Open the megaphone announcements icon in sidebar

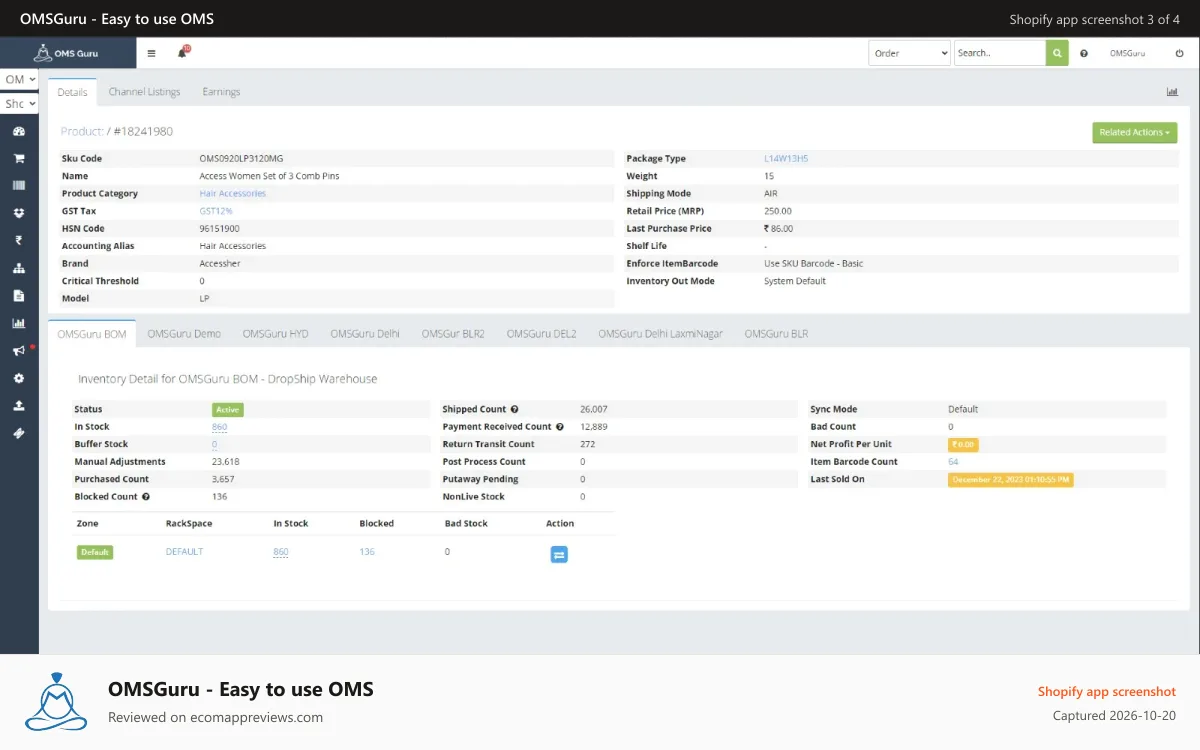point(18,350)
